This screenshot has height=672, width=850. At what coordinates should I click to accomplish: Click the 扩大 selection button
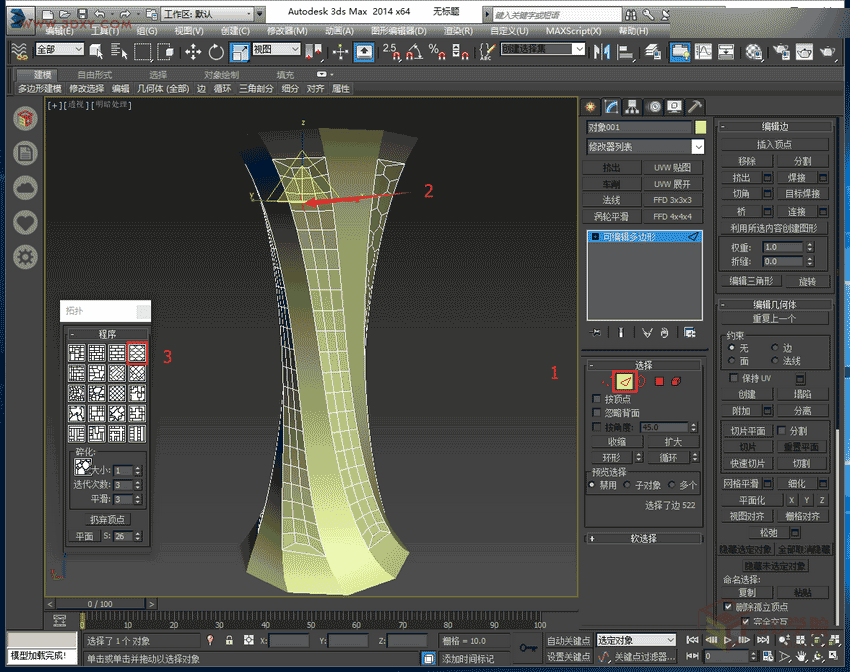pos(673,441)
